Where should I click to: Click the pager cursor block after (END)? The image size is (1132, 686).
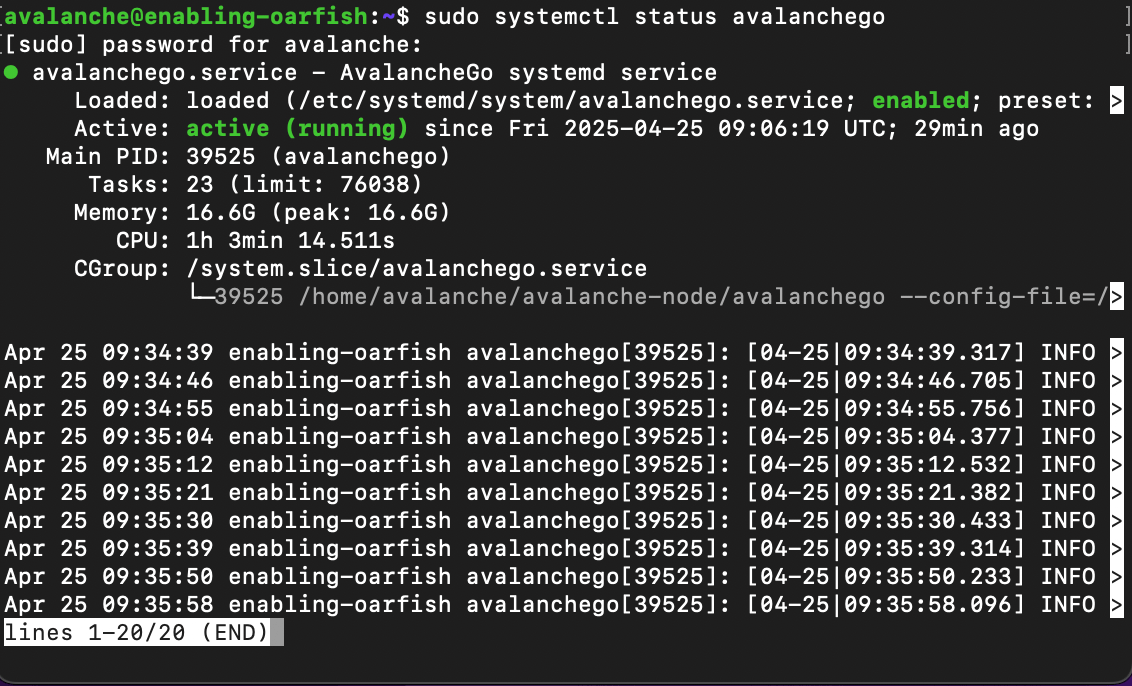(276, 633)
